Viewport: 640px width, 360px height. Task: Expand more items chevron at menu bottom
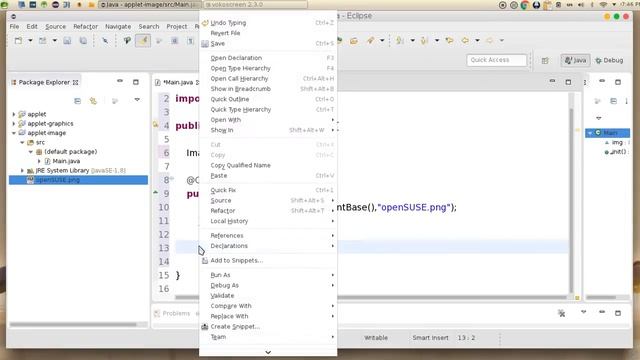(x=268, y=352)
